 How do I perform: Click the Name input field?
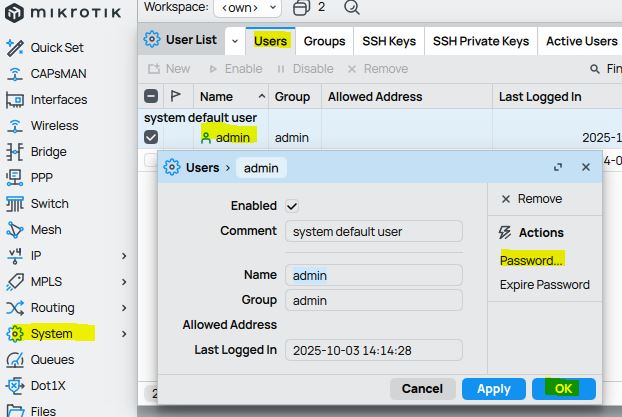374,275
